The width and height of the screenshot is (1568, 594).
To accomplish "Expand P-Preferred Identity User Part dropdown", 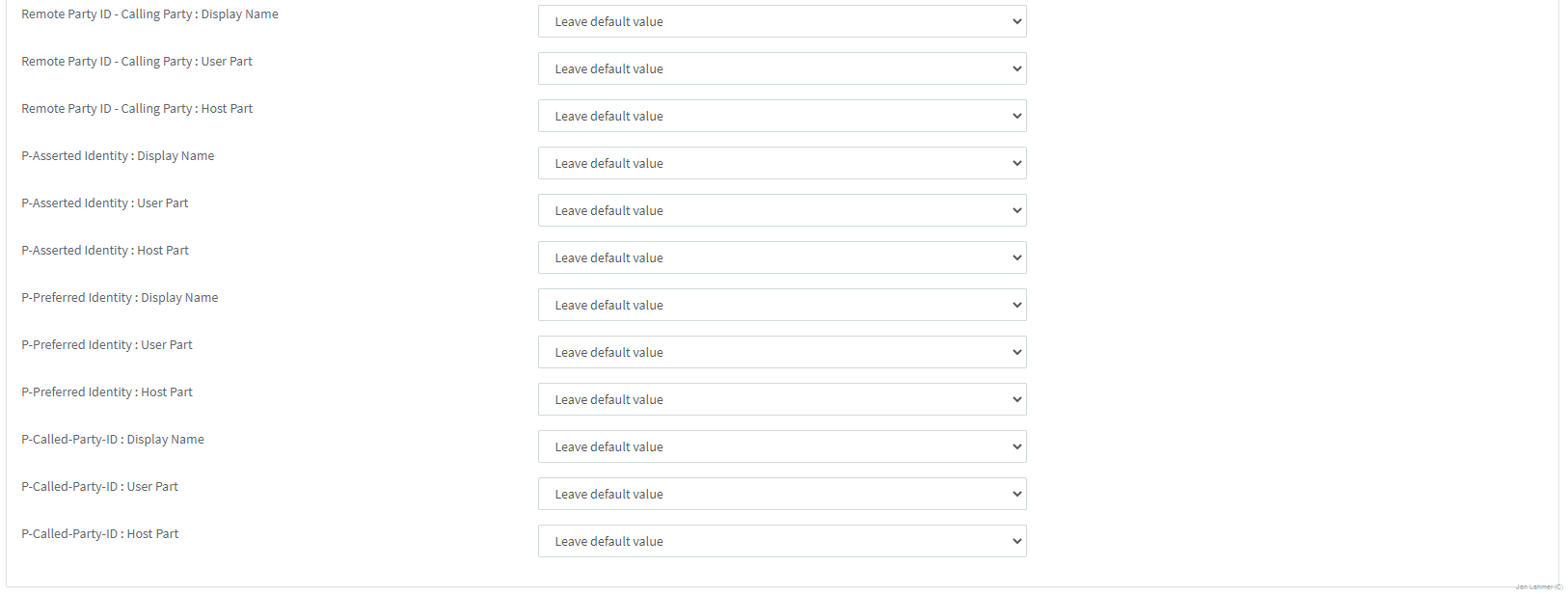I will coord(781,352).
